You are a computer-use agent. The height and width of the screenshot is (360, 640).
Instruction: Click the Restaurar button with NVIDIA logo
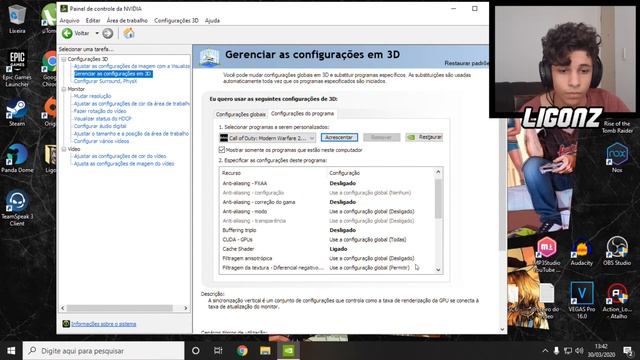click(424, 138)
